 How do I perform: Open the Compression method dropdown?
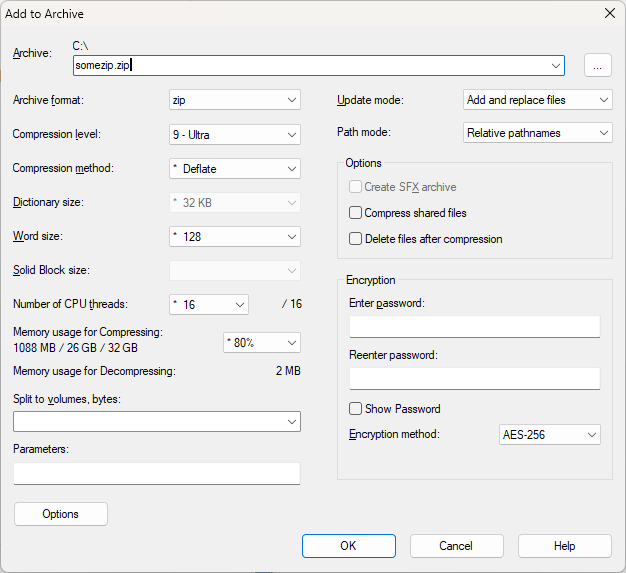coord(235,168)
